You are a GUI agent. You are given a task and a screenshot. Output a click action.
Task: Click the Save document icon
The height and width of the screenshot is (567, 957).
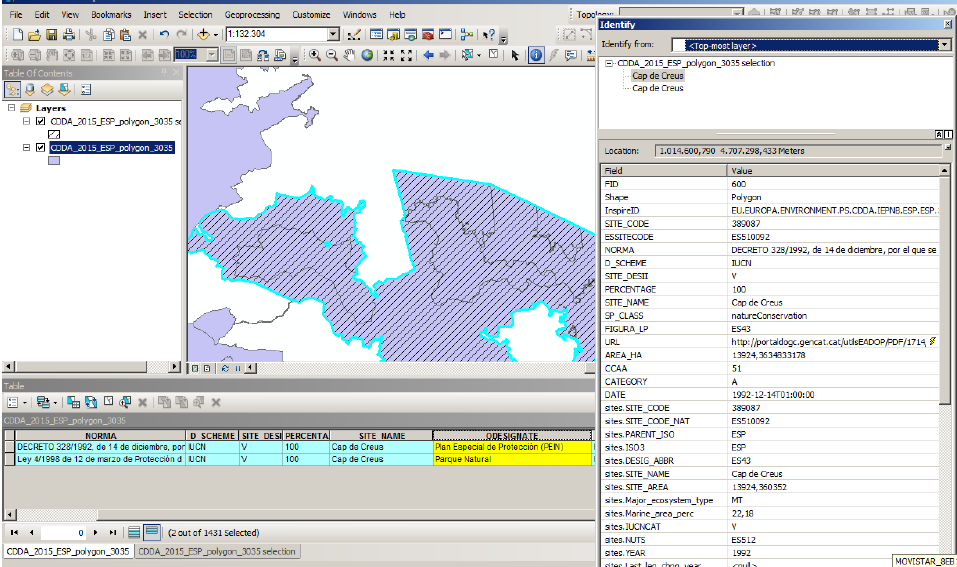click(50, 35)
